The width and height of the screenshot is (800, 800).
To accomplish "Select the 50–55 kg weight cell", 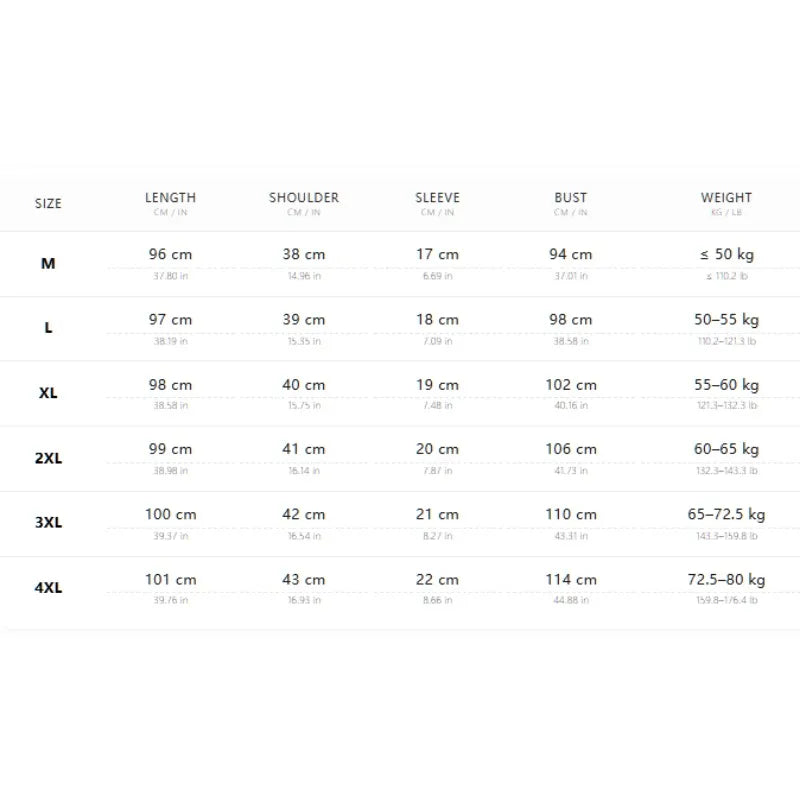I will pos(726,319).
